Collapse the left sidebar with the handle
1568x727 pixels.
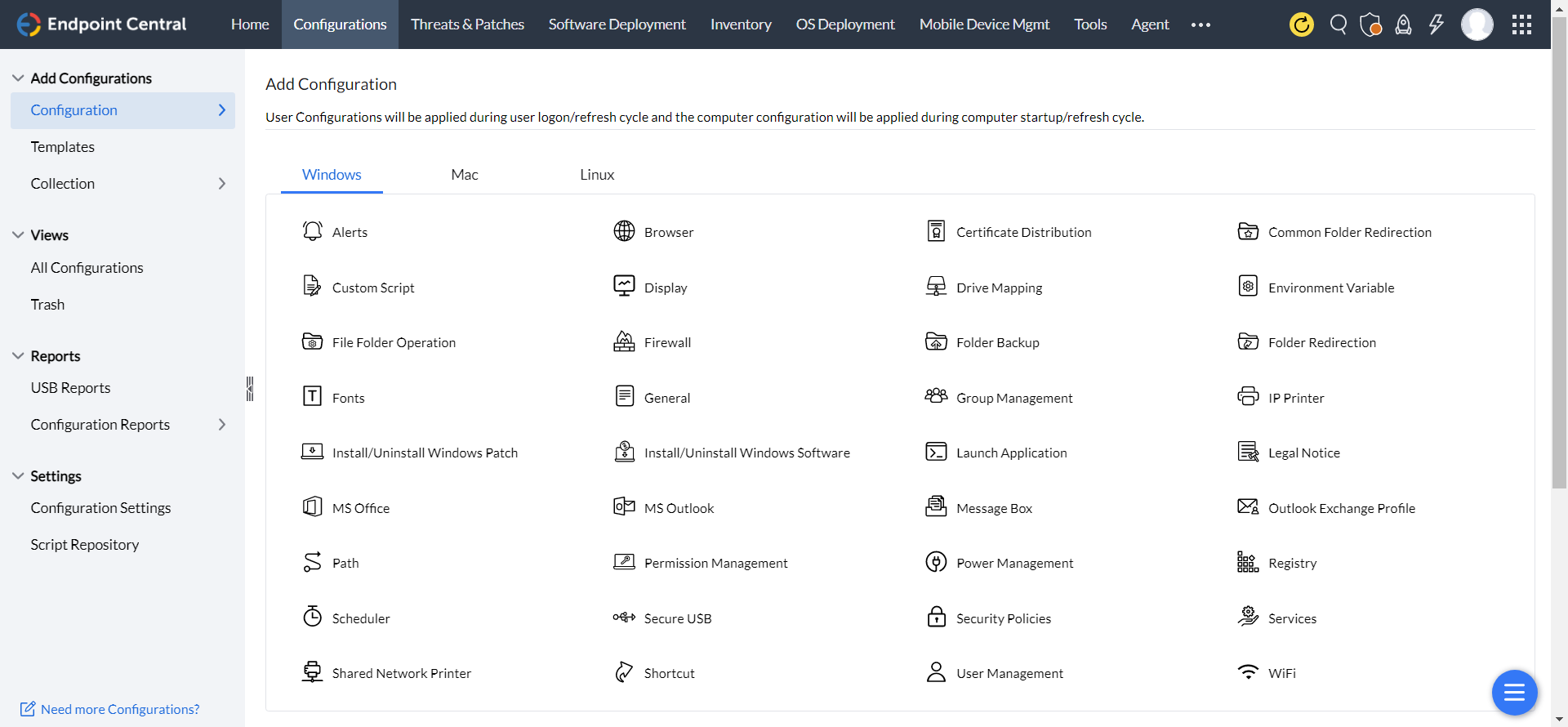pos(250,389)
